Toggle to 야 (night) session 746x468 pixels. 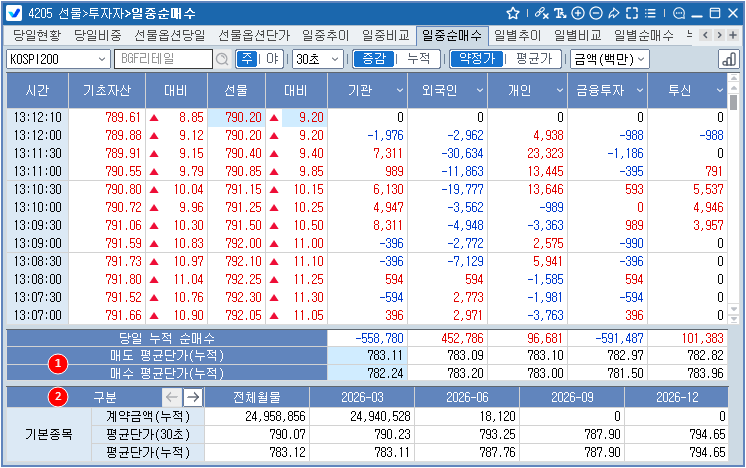[271, 59]
